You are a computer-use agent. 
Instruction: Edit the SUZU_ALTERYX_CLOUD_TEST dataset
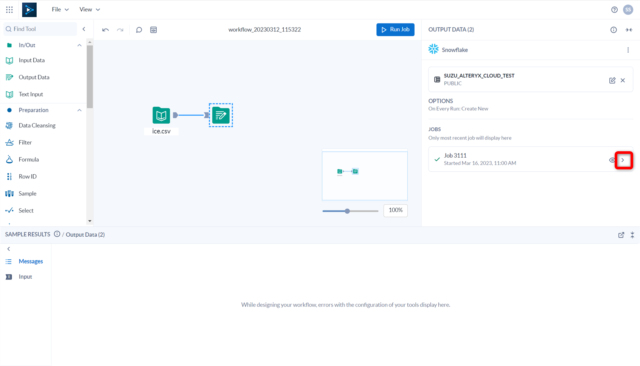tap(612, 80)
